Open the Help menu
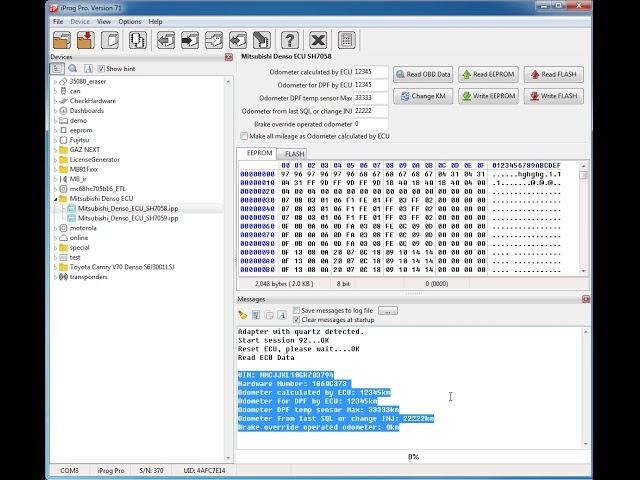 (155, 22)
